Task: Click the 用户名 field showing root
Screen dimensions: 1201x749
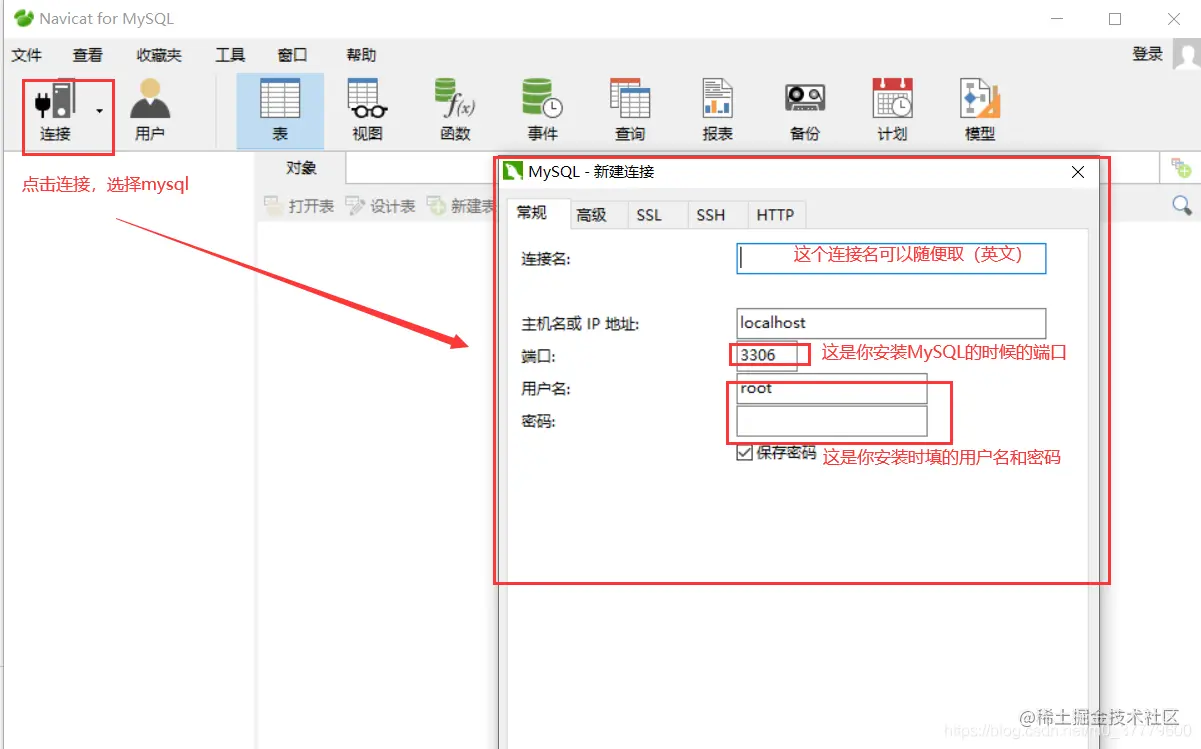Action: tap(832, 388)
